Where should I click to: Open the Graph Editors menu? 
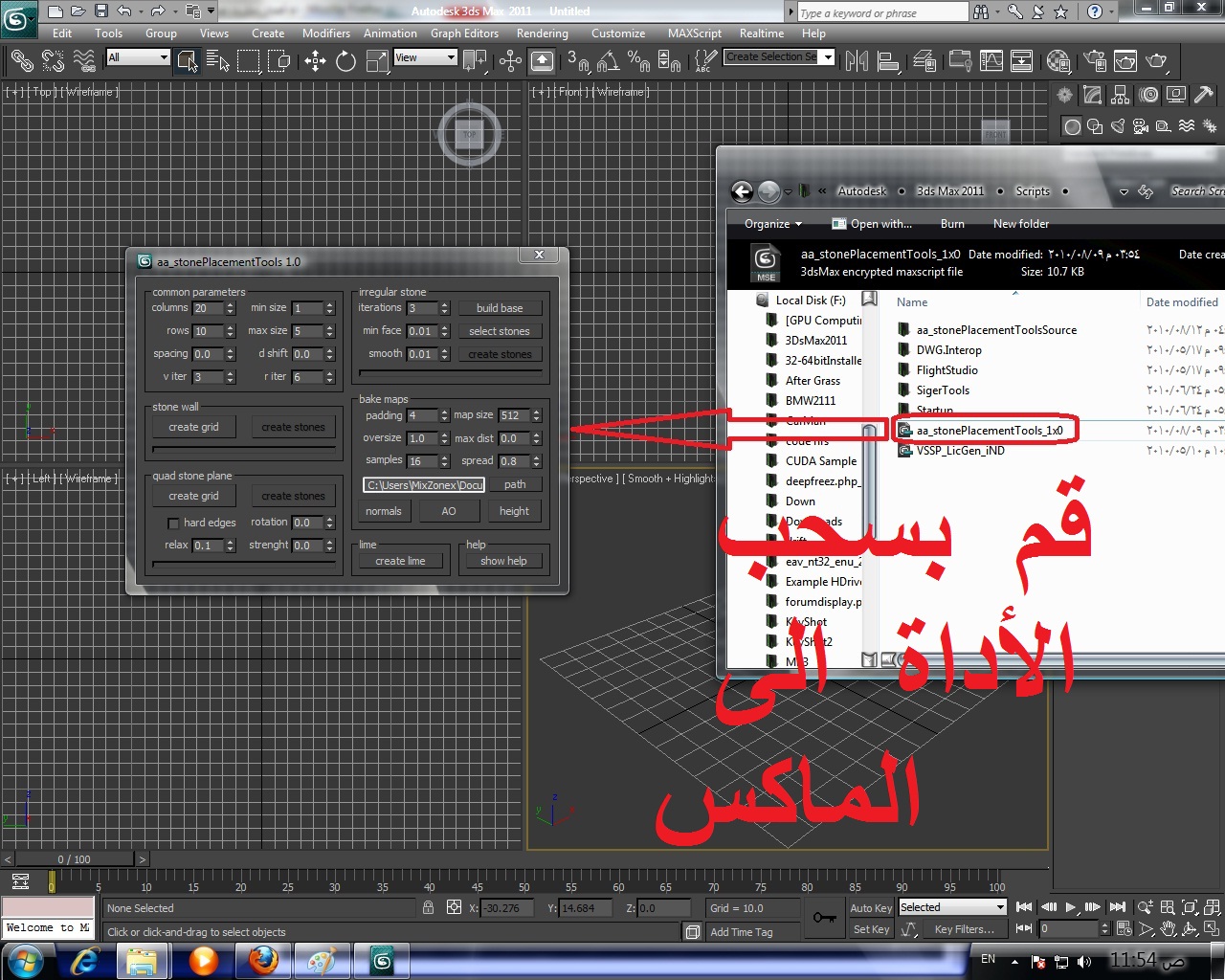point(464,33)
